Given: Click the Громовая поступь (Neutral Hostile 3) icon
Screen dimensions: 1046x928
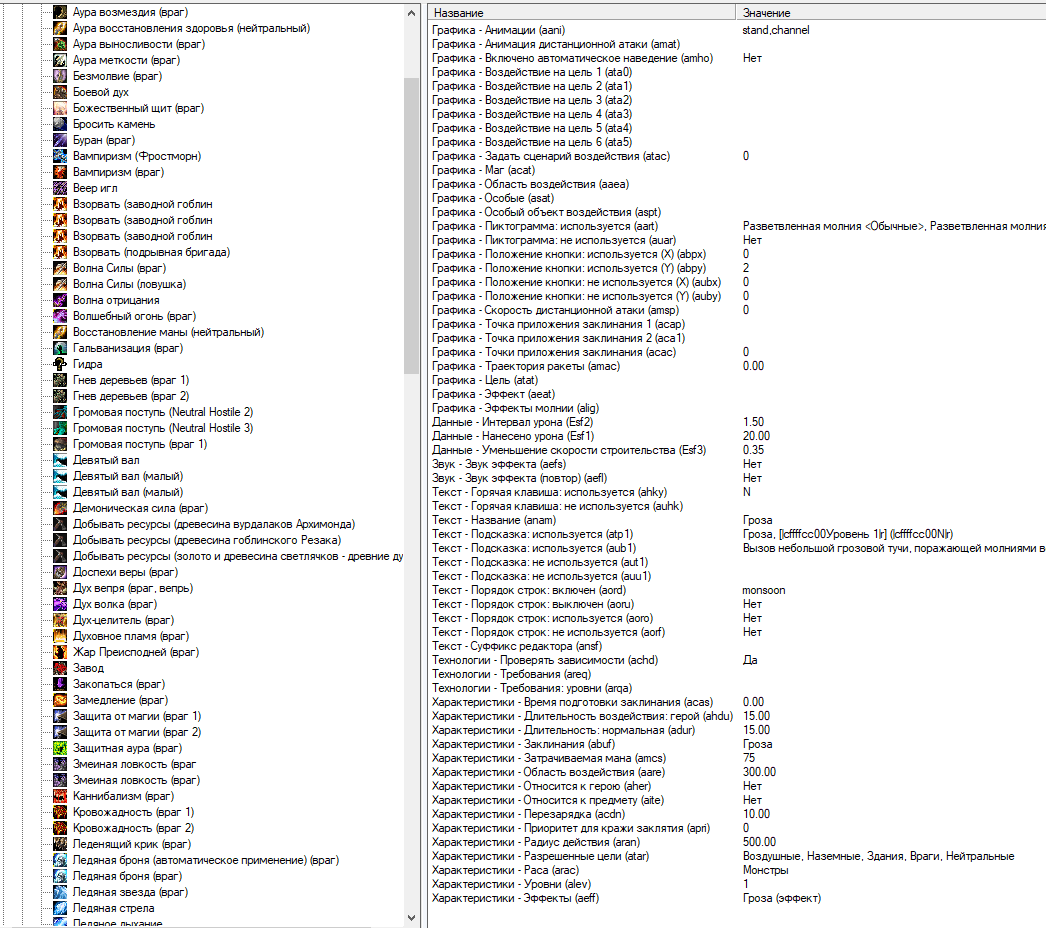Looking at the screenshot, I should [60, 428].
